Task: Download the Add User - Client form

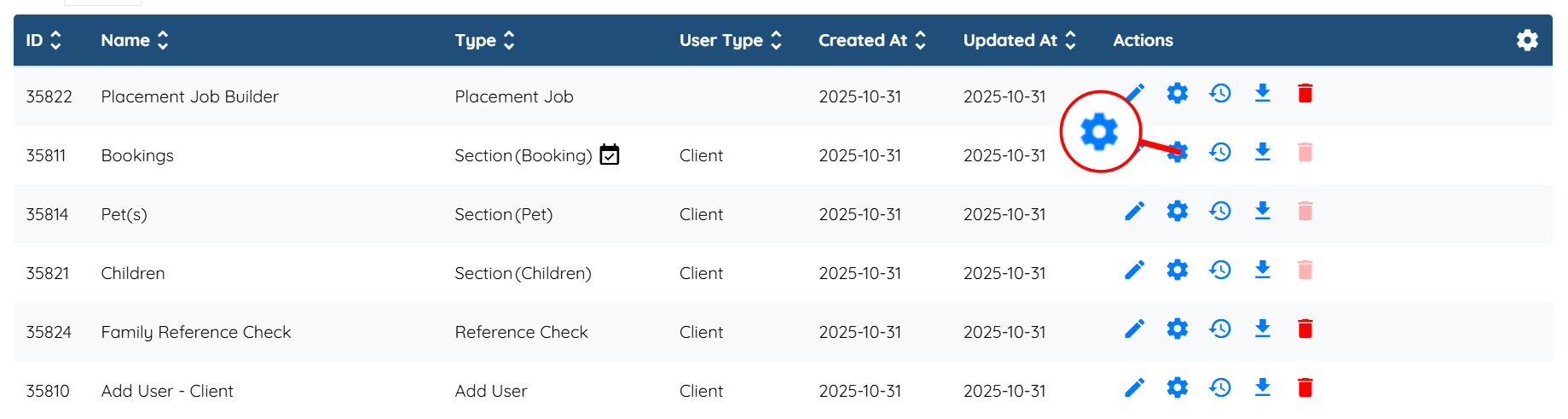Action: click(x=1263, y=388)
